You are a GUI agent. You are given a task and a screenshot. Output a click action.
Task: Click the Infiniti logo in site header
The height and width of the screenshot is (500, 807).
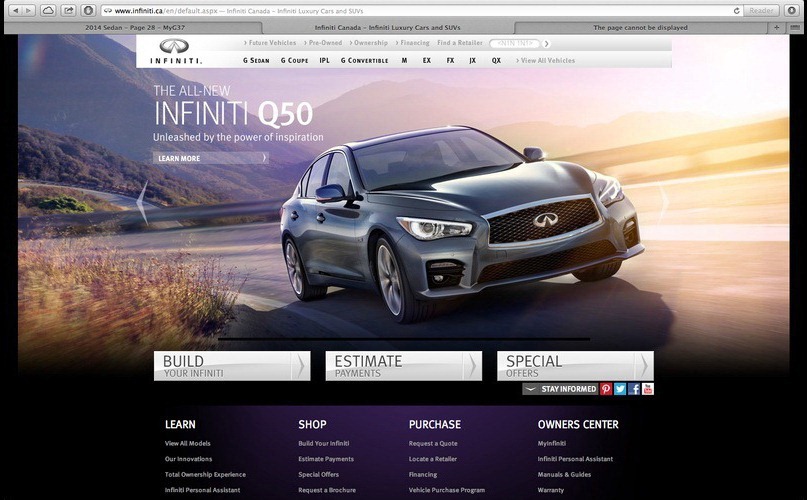coord(174,51)
